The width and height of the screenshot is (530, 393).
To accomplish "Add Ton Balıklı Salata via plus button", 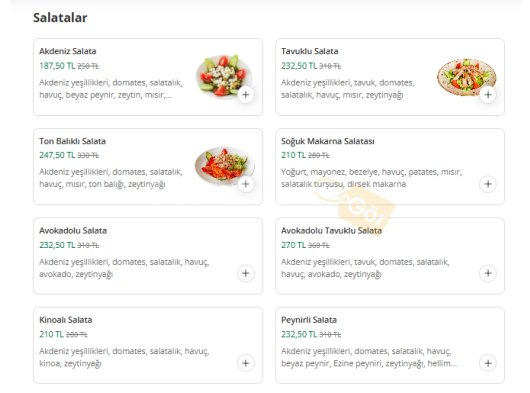I will pos(246,184).
